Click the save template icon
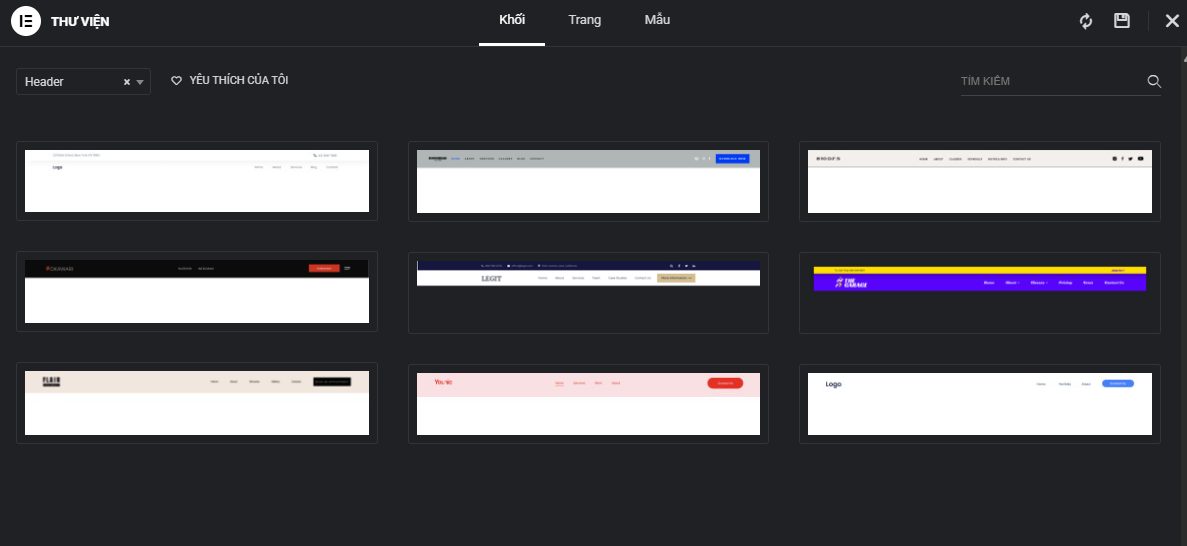1187x546 pixels. click(1122, 21)
